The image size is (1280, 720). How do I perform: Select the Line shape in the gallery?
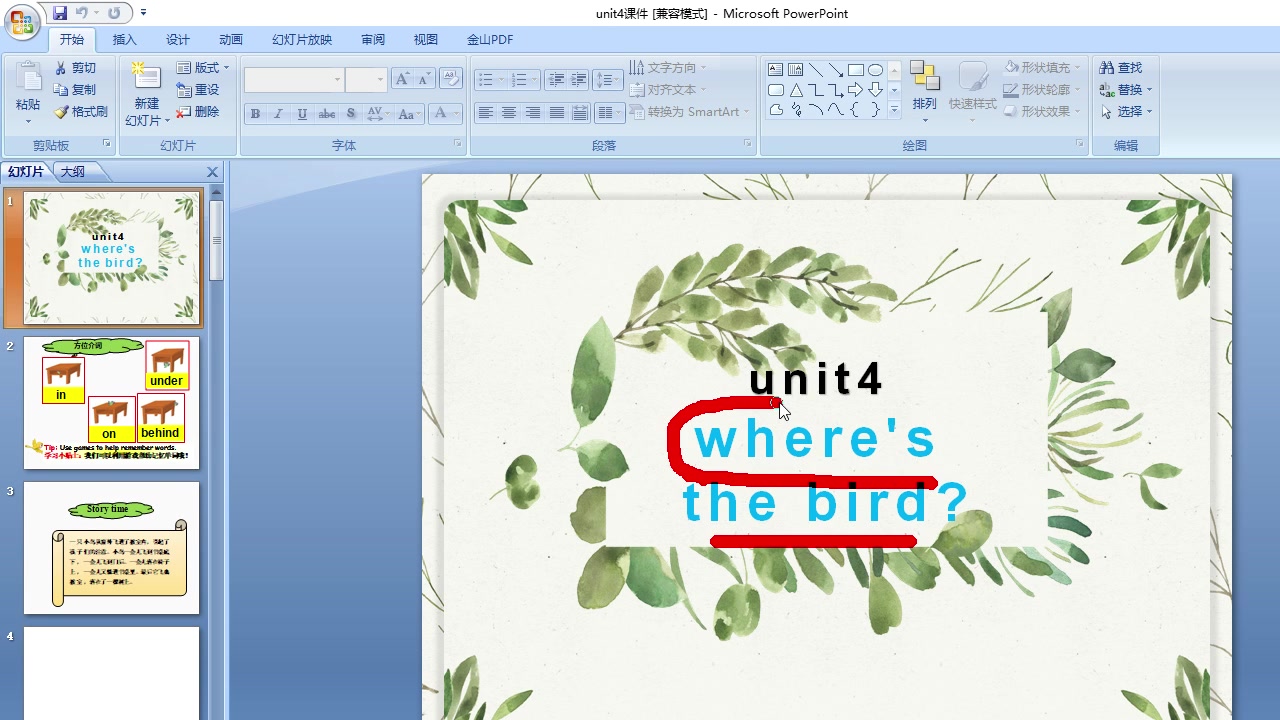tap(816, 70)
